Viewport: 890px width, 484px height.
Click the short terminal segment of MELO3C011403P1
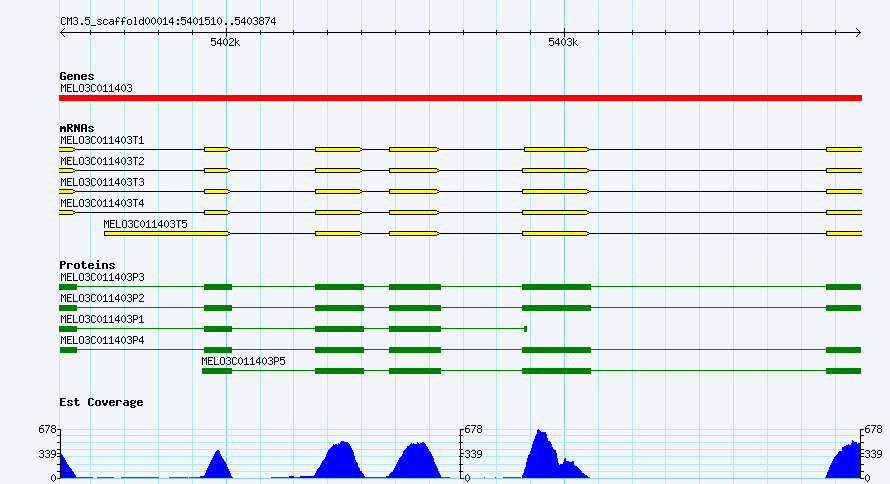[x=526, y=329]
